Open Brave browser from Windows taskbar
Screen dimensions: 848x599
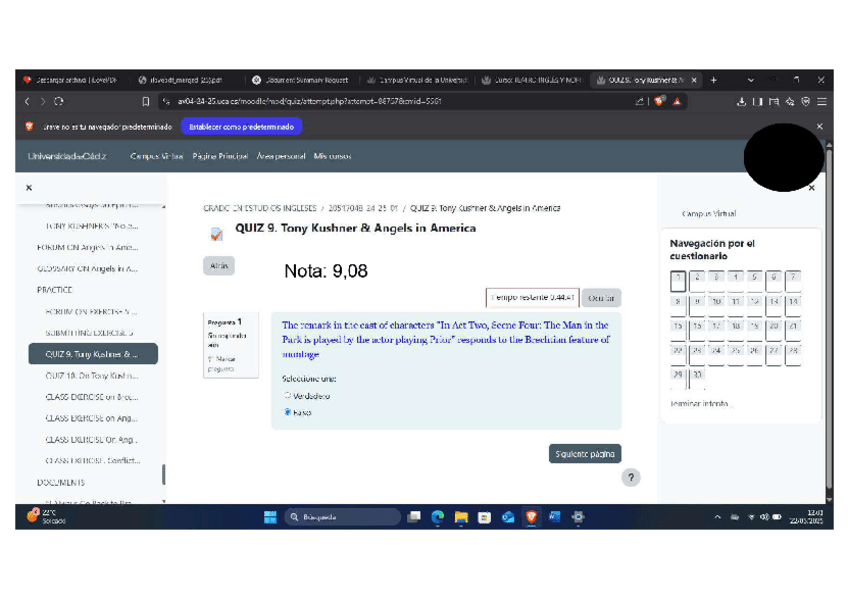click(531, 517)
